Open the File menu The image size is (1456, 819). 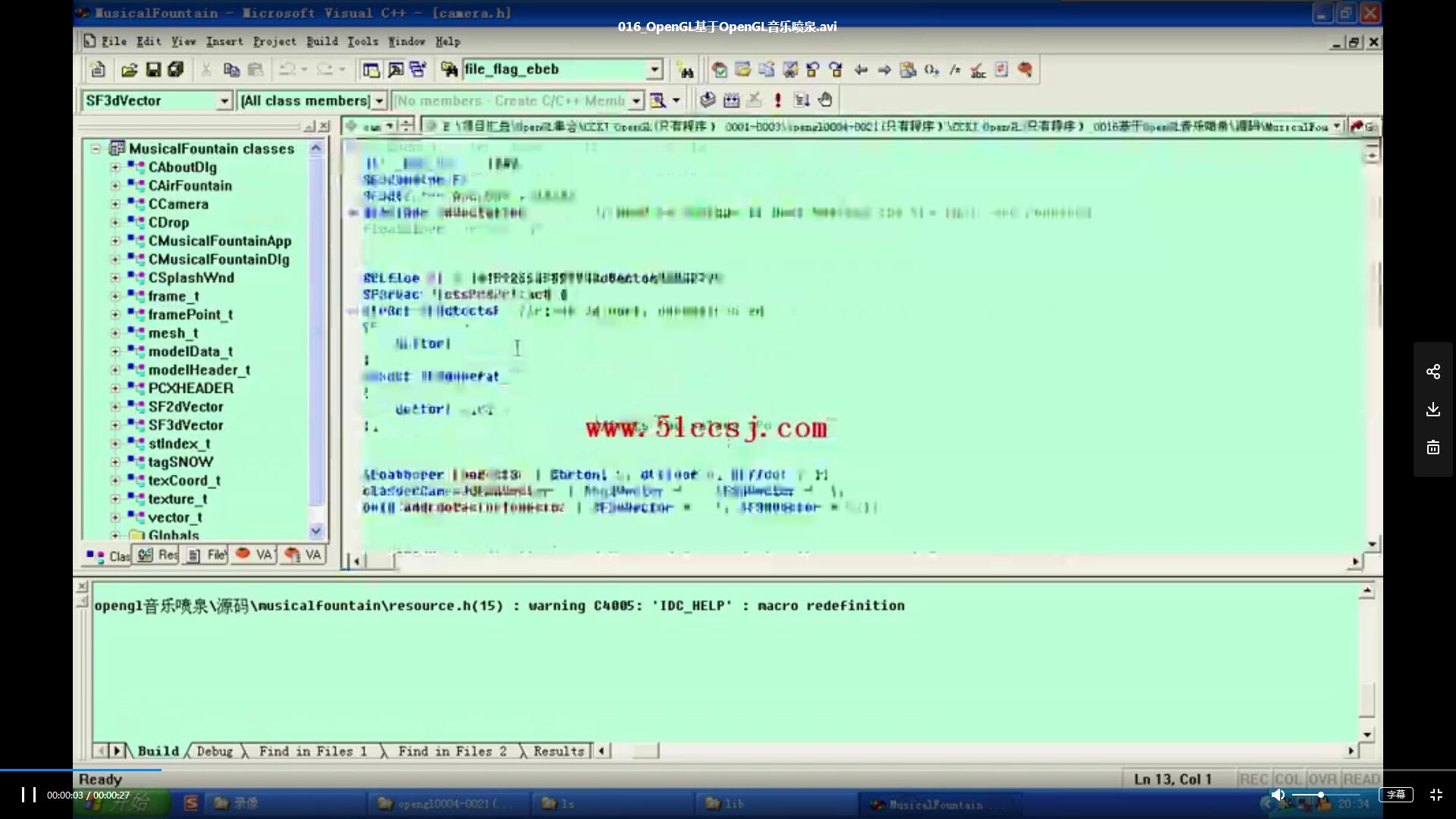tap(114, 42)
